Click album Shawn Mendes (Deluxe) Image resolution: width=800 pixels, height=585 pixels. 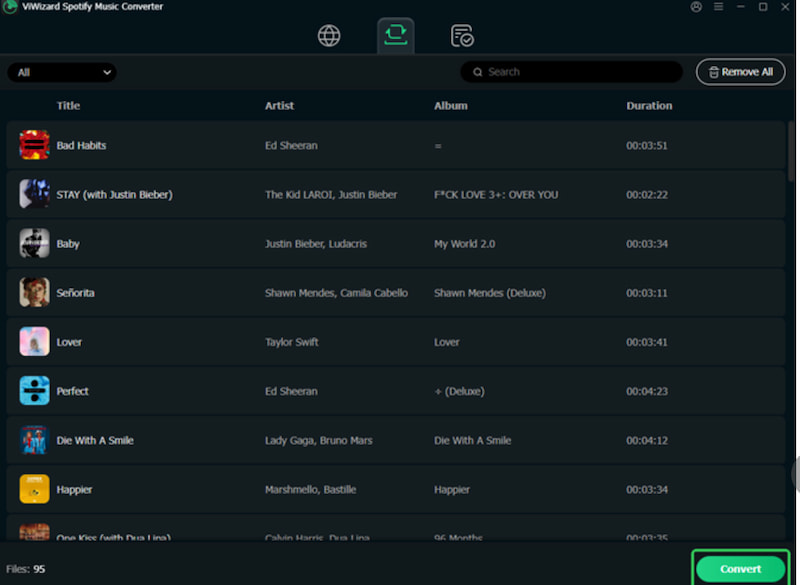click(490, 293)
